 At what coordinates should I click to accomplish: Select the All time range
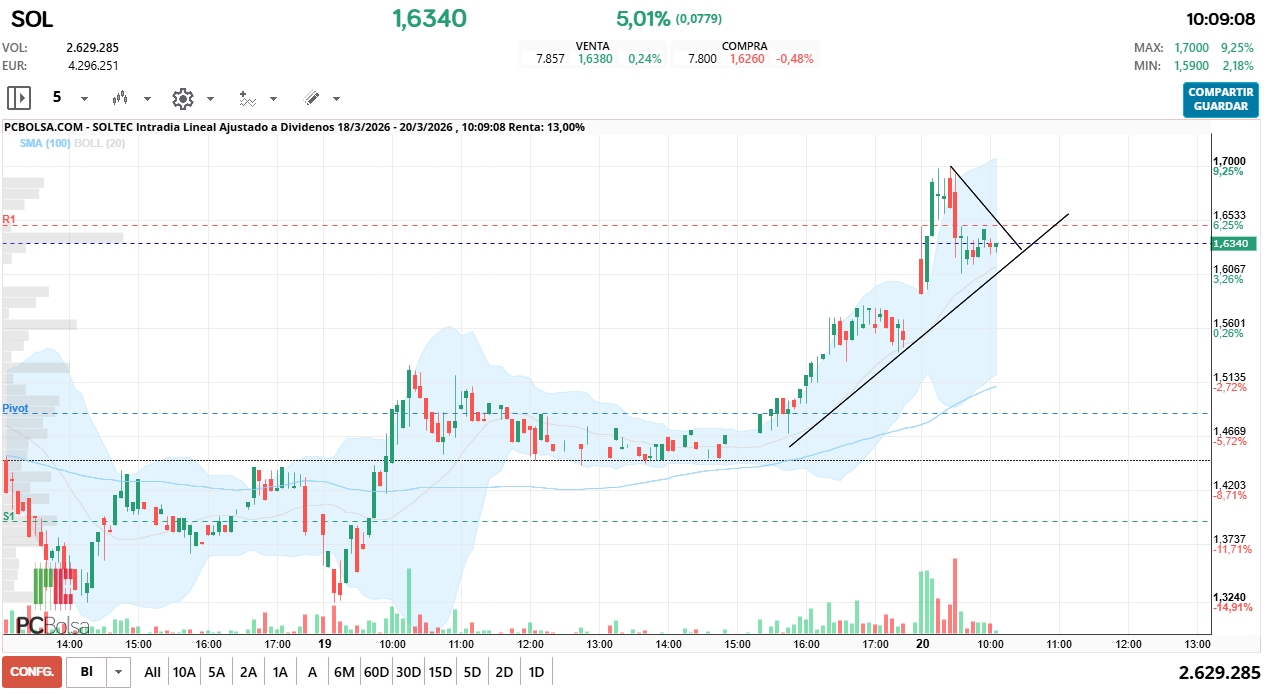click(152, 672)
